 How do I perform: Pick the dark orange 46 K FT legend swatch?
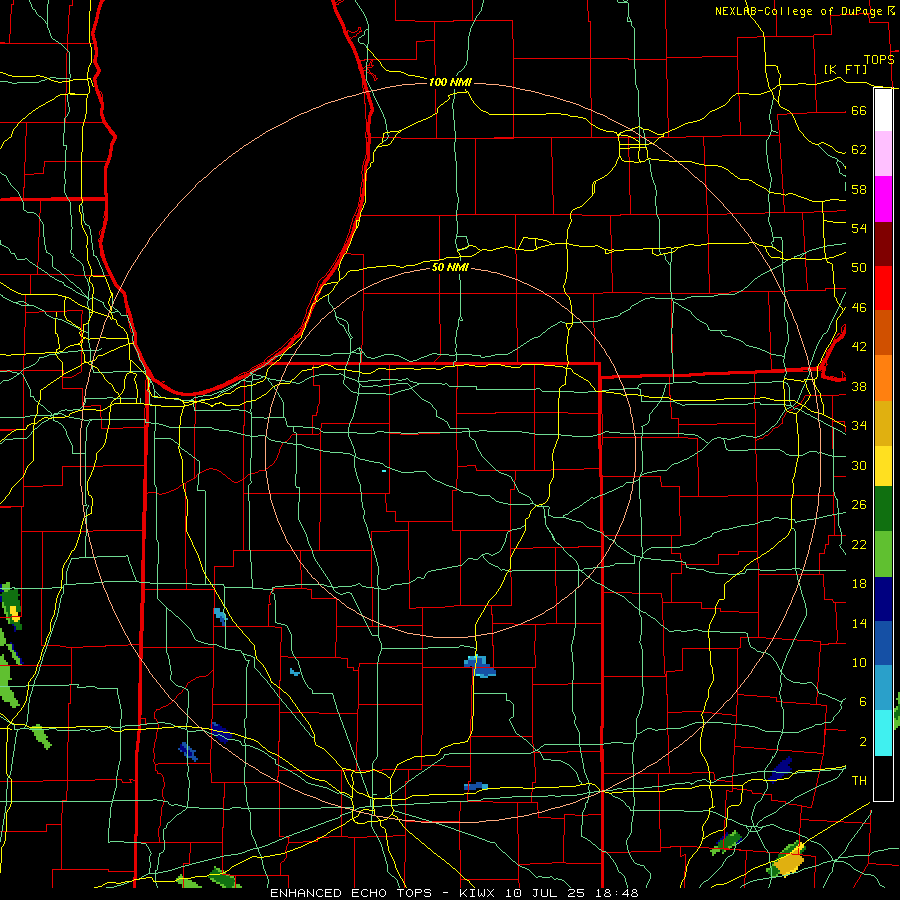tap(883, 333)
